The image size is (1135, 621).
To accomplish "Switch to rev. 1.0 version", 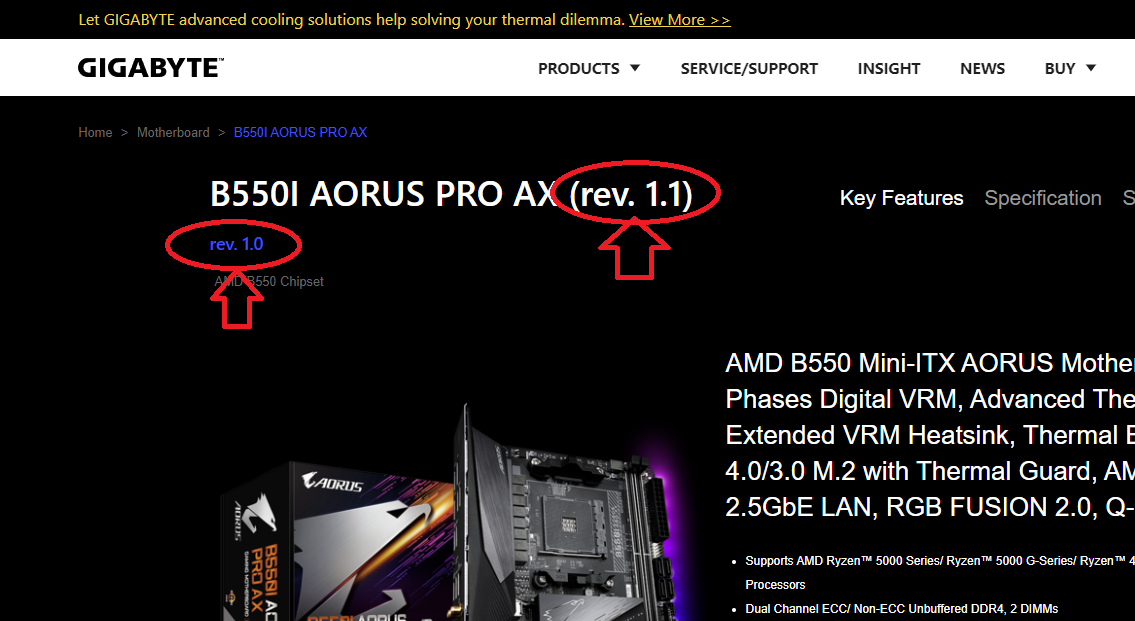I will pyautogui.click(x=236, y=245).
